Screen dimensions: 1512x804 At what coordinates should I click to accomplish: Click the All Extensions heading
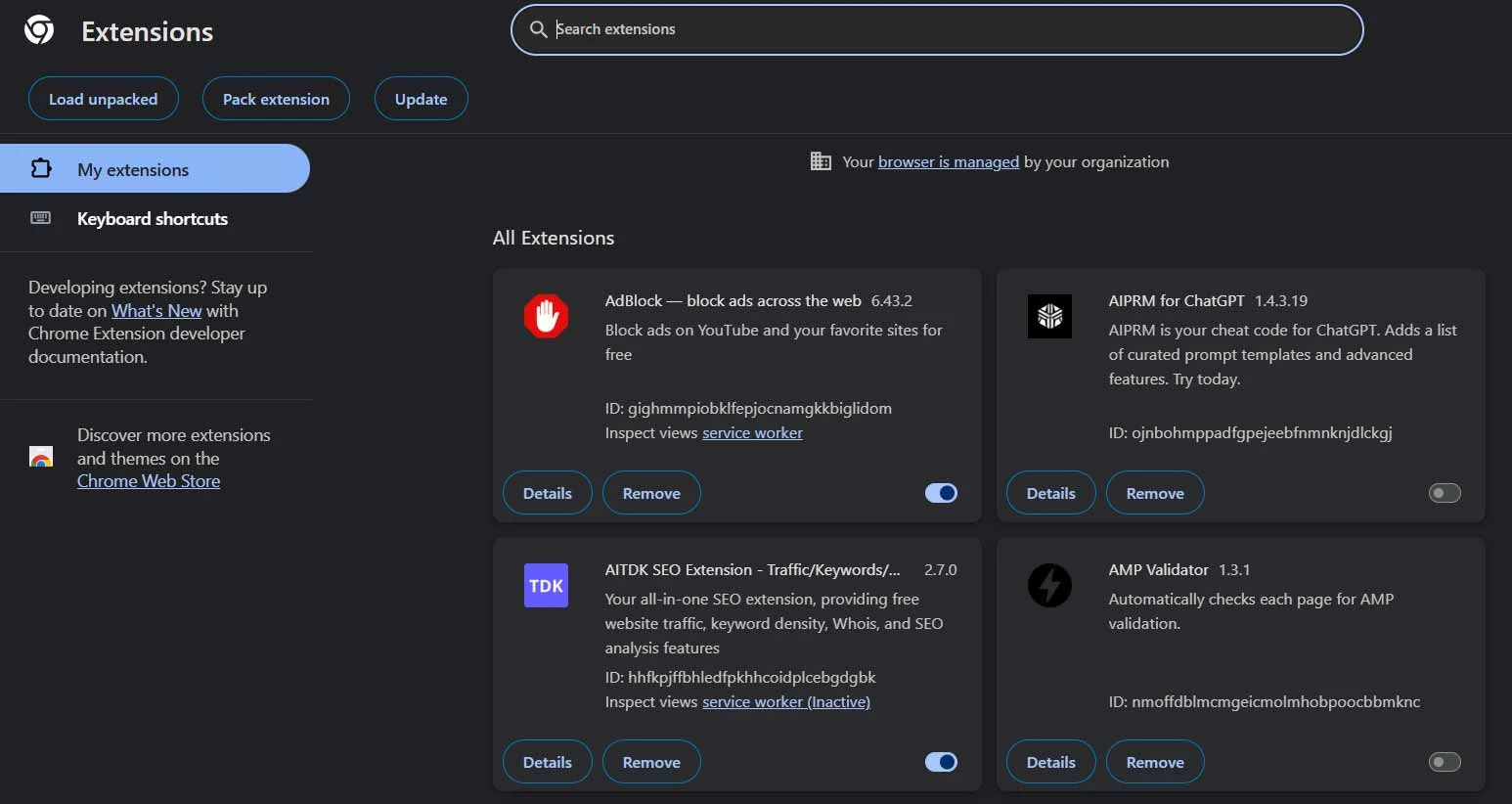click(554, 238)
